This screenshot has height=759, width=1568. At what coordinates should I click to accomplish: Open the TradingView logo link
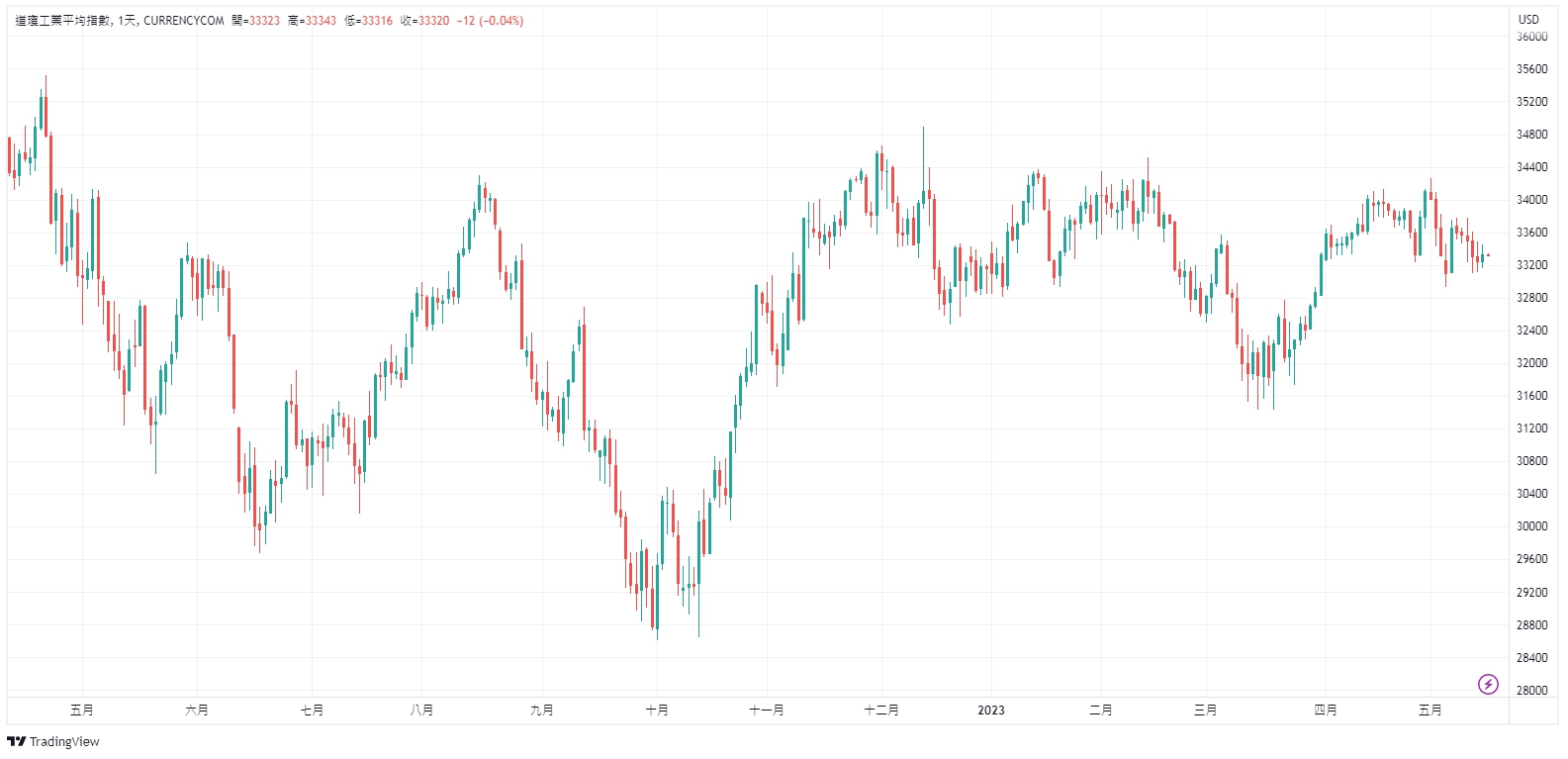pos(53,741)
